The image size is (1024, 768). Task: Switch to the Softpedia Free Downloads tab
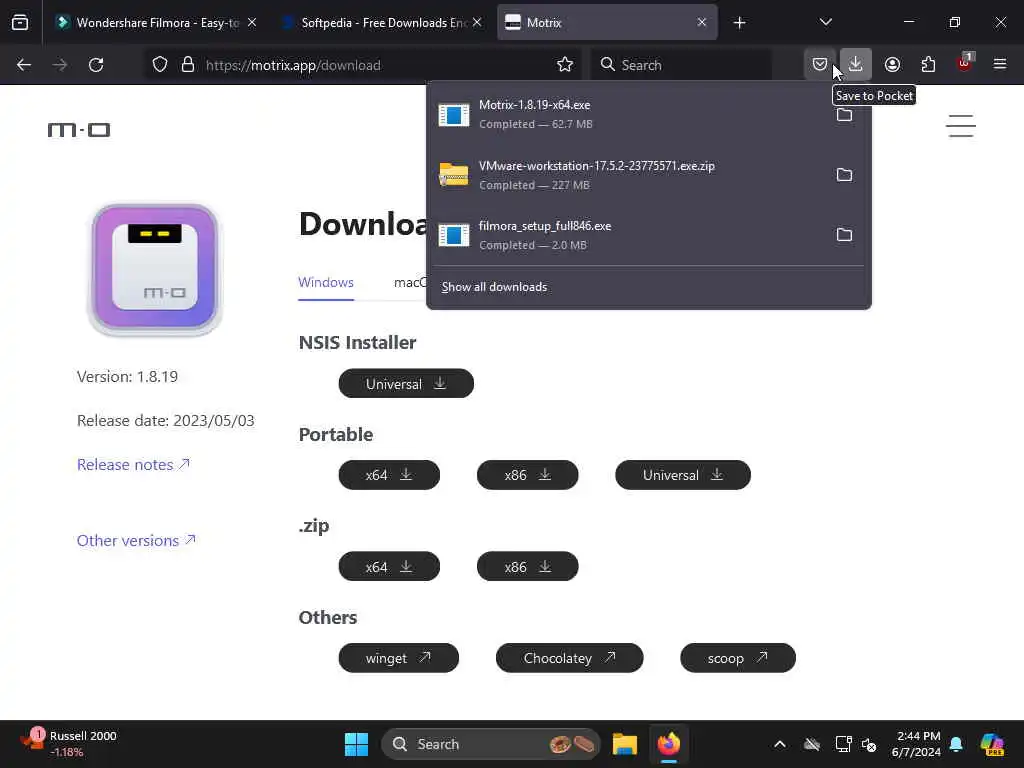[x=383, y=23]
